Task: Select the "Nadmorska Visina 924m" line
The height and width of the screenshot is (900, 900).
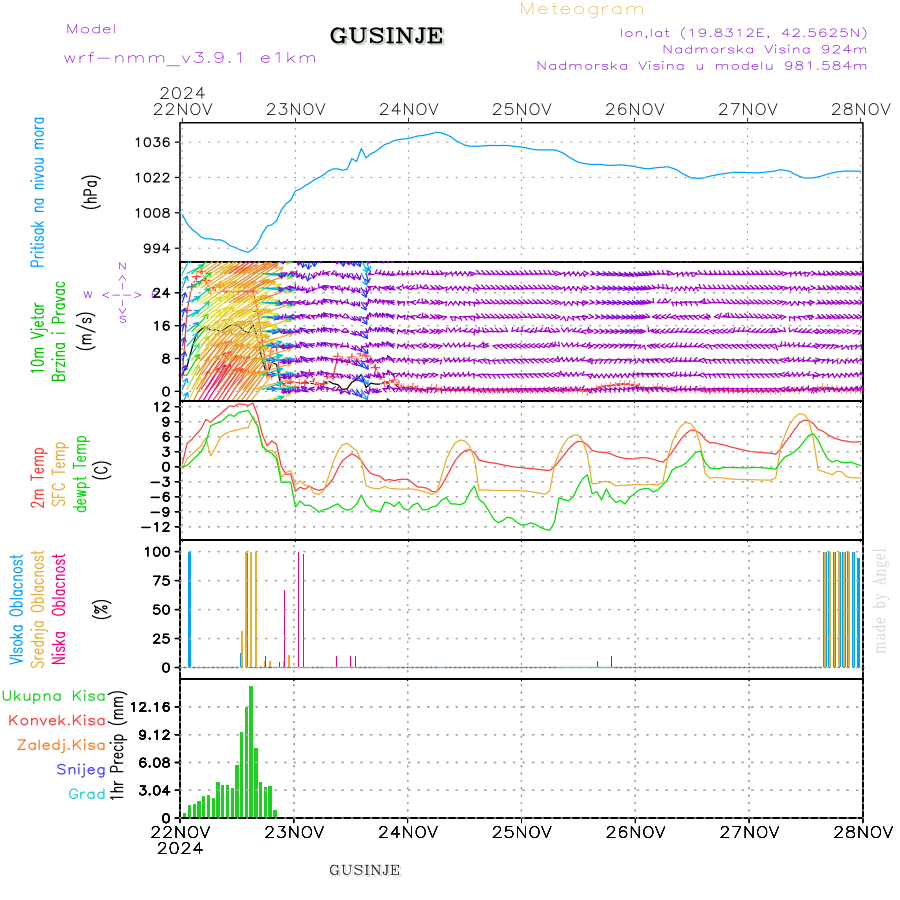Action: point(765,49)
